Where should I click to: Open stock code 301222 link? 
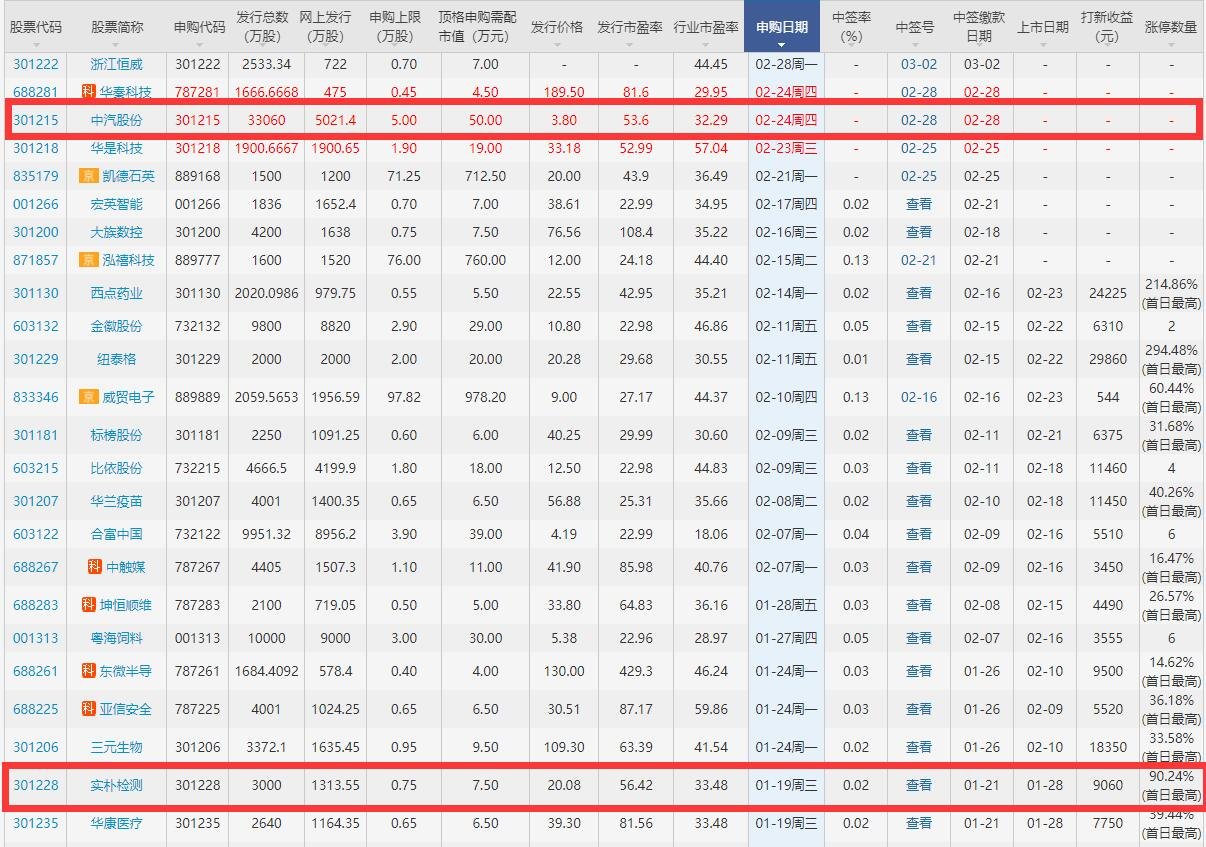tap(35, 64)
